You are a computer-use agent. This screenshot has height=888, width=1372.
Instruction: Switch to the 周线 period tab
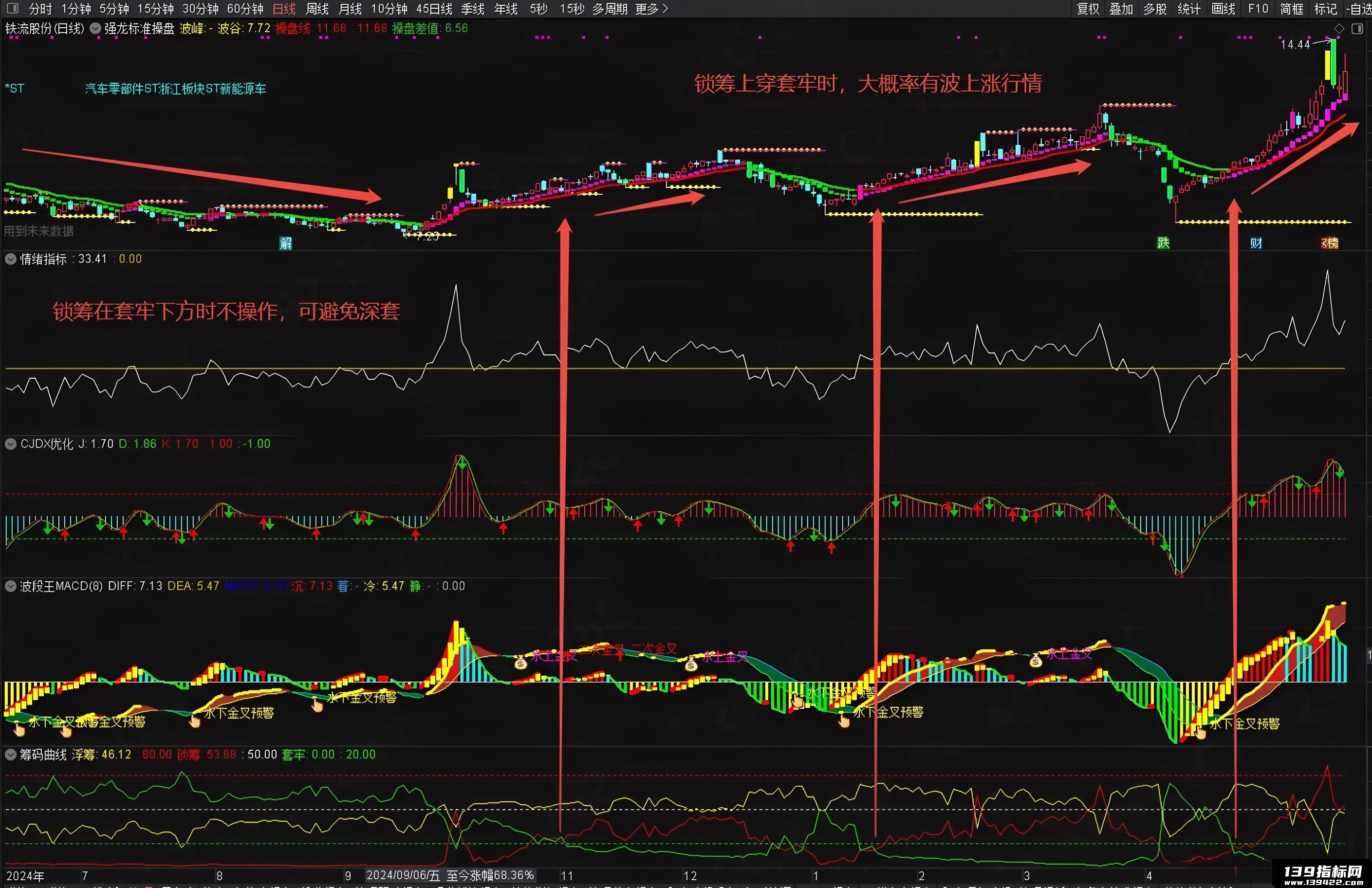pyautogui.click(x=317, y=9)
